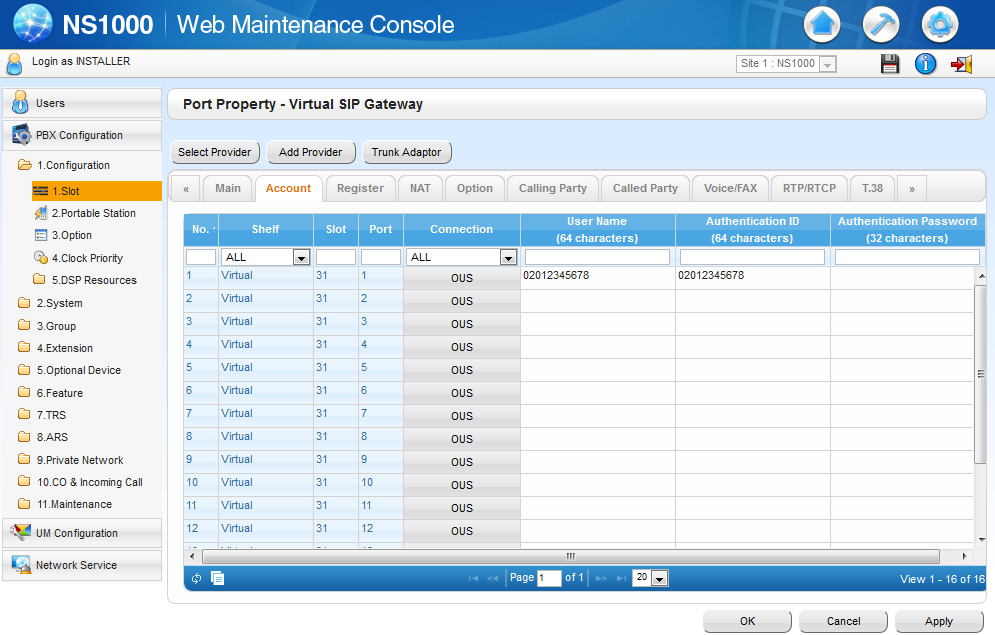Sort by the No. column header

coord(201,230)
